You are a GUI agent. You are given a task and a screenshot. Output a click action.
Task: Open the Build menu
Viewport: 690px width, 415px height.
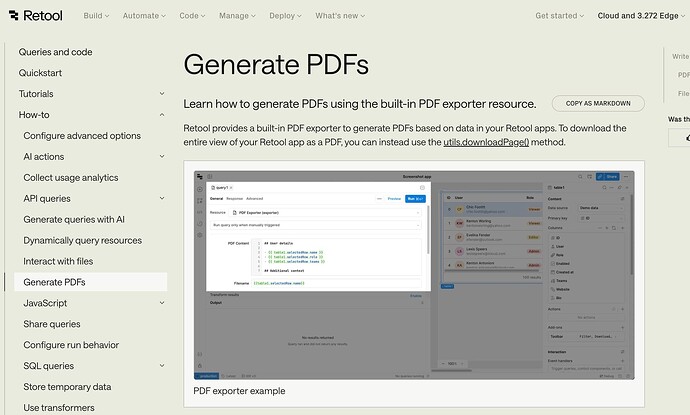96,16
